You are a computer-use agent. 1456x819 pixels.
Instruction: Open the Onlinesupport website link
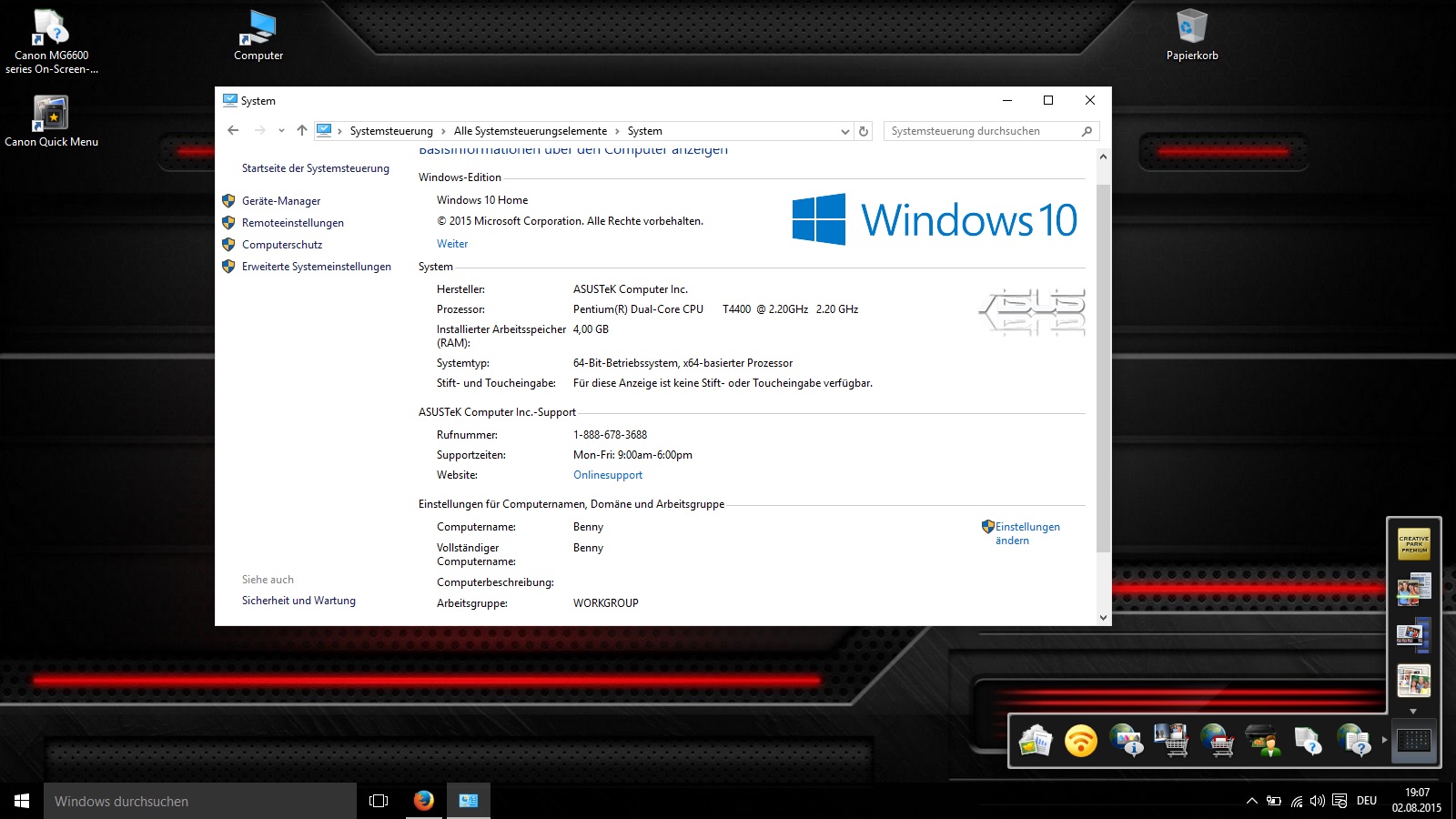pos(608,475)
